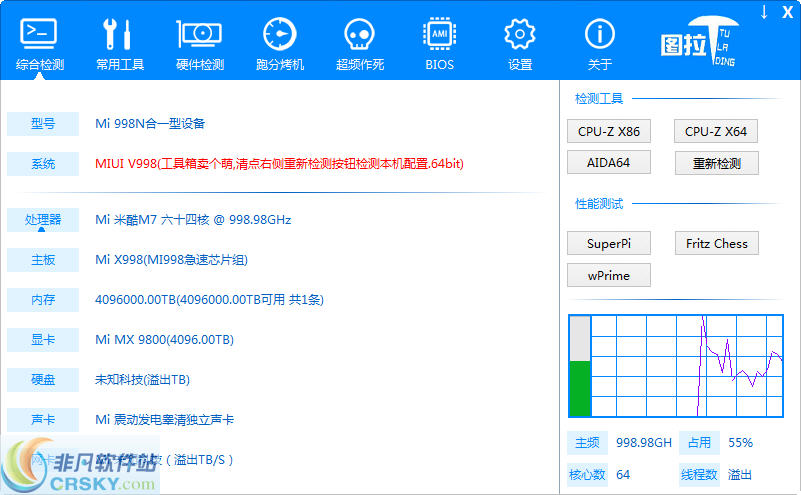Image resolution: width=801 pixels, height=495 pixels.
Task: Open the 关于 info icon
Action: [x=600, y=34]
